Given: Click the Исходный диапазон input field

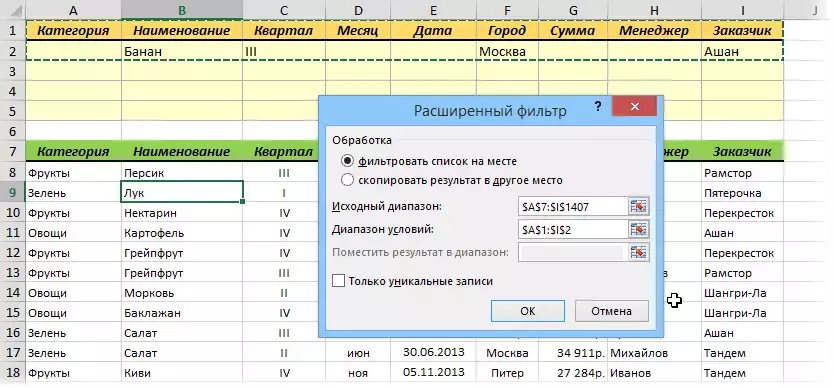Looking at the screenshot, I should point(572,207).
